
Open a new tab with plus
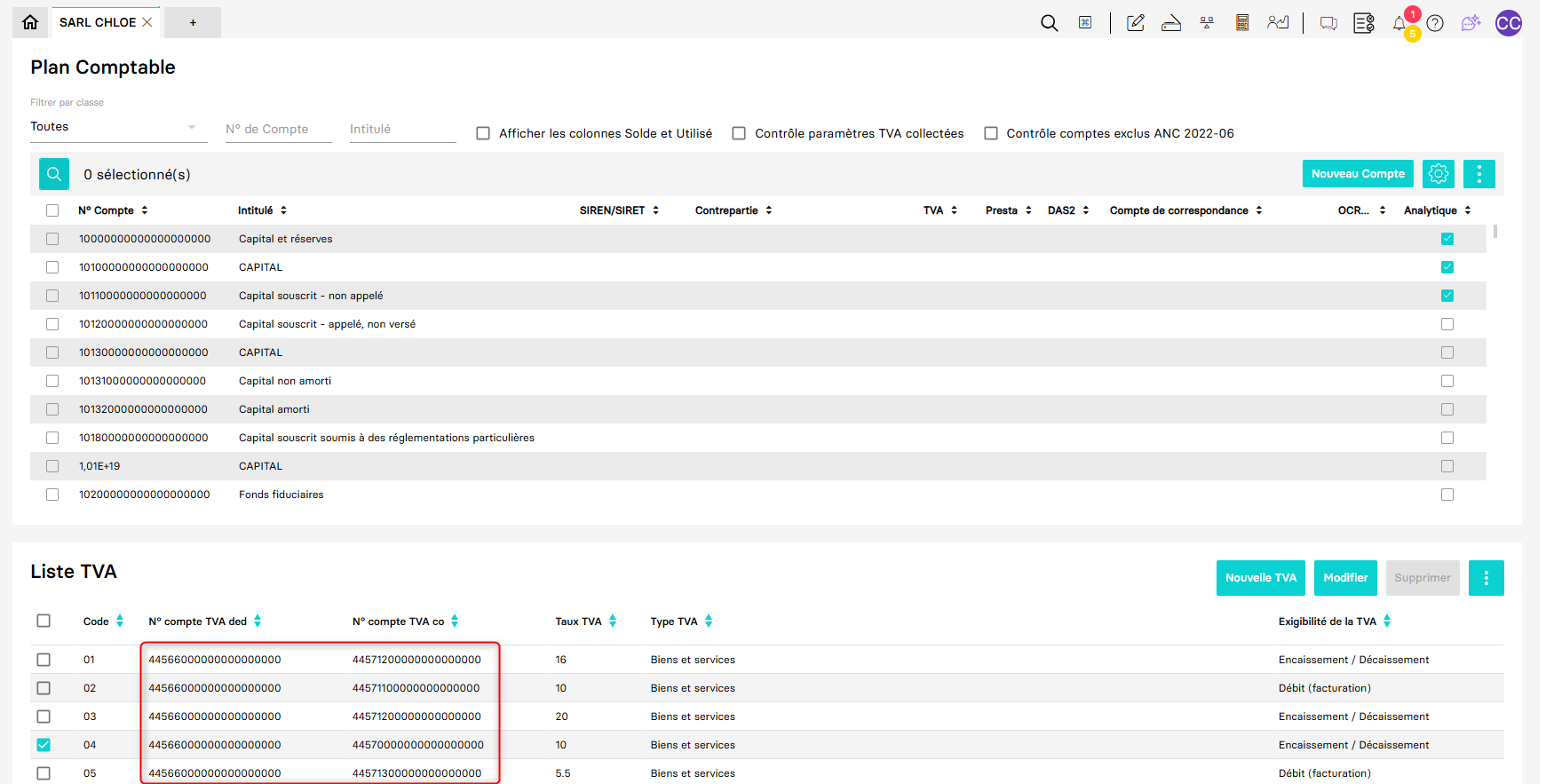tap(193, 22)
